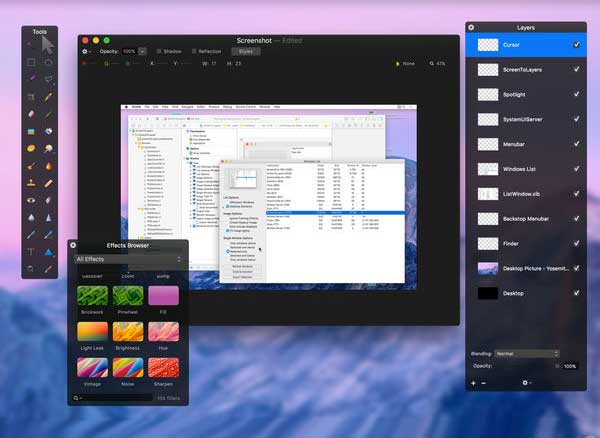
Task: Select the ListWindow.xib layer
Action: pyautogui.click(x=526, y=194)
